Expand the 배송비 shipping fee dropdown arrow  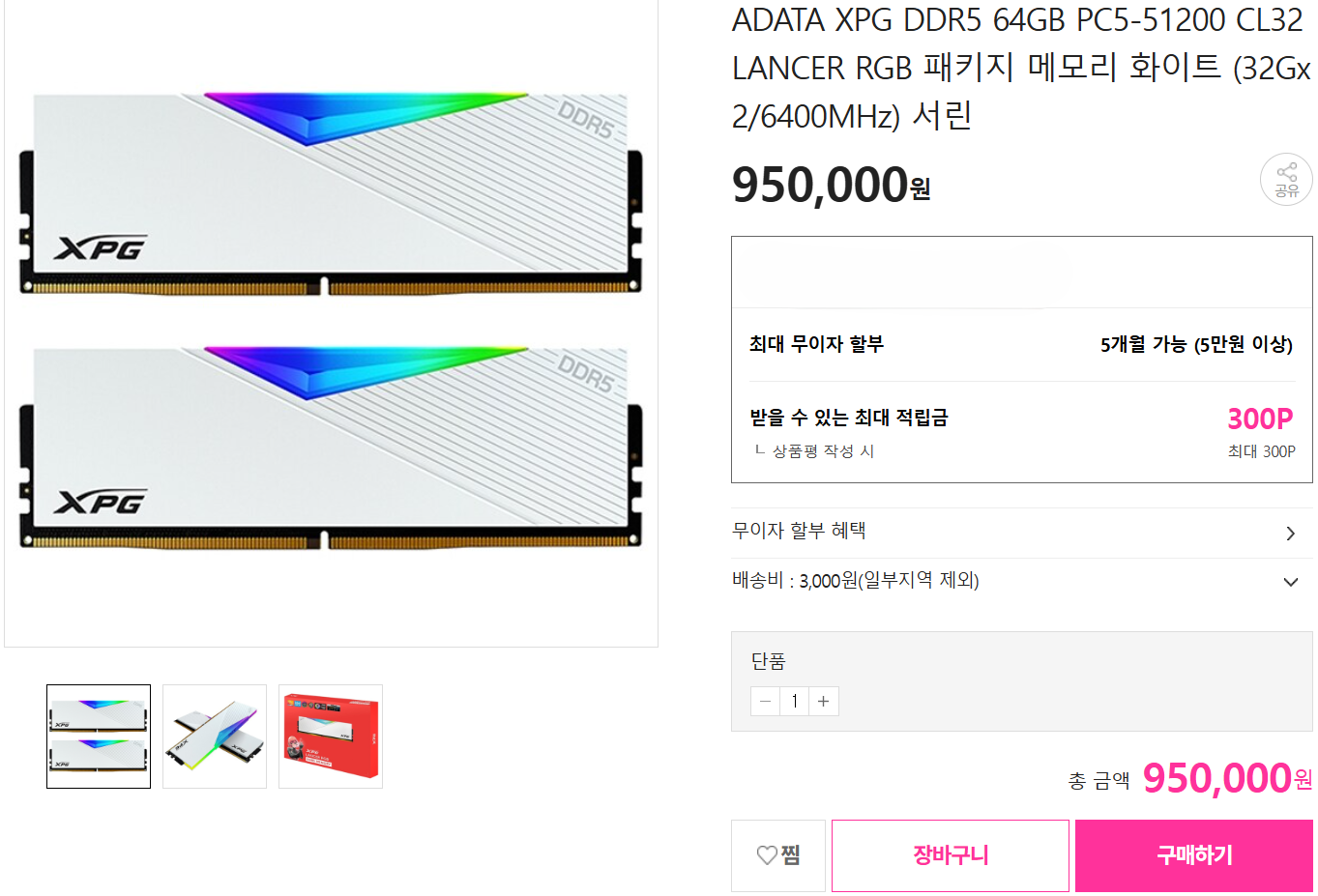1291,582
